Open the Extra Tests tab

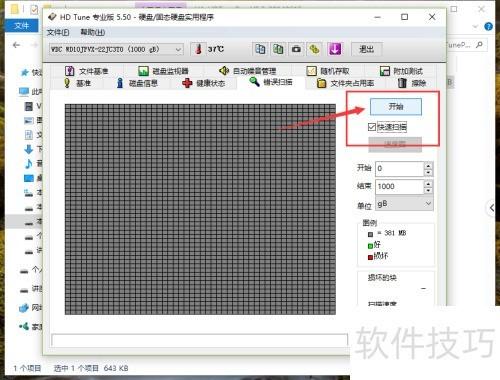401,71
